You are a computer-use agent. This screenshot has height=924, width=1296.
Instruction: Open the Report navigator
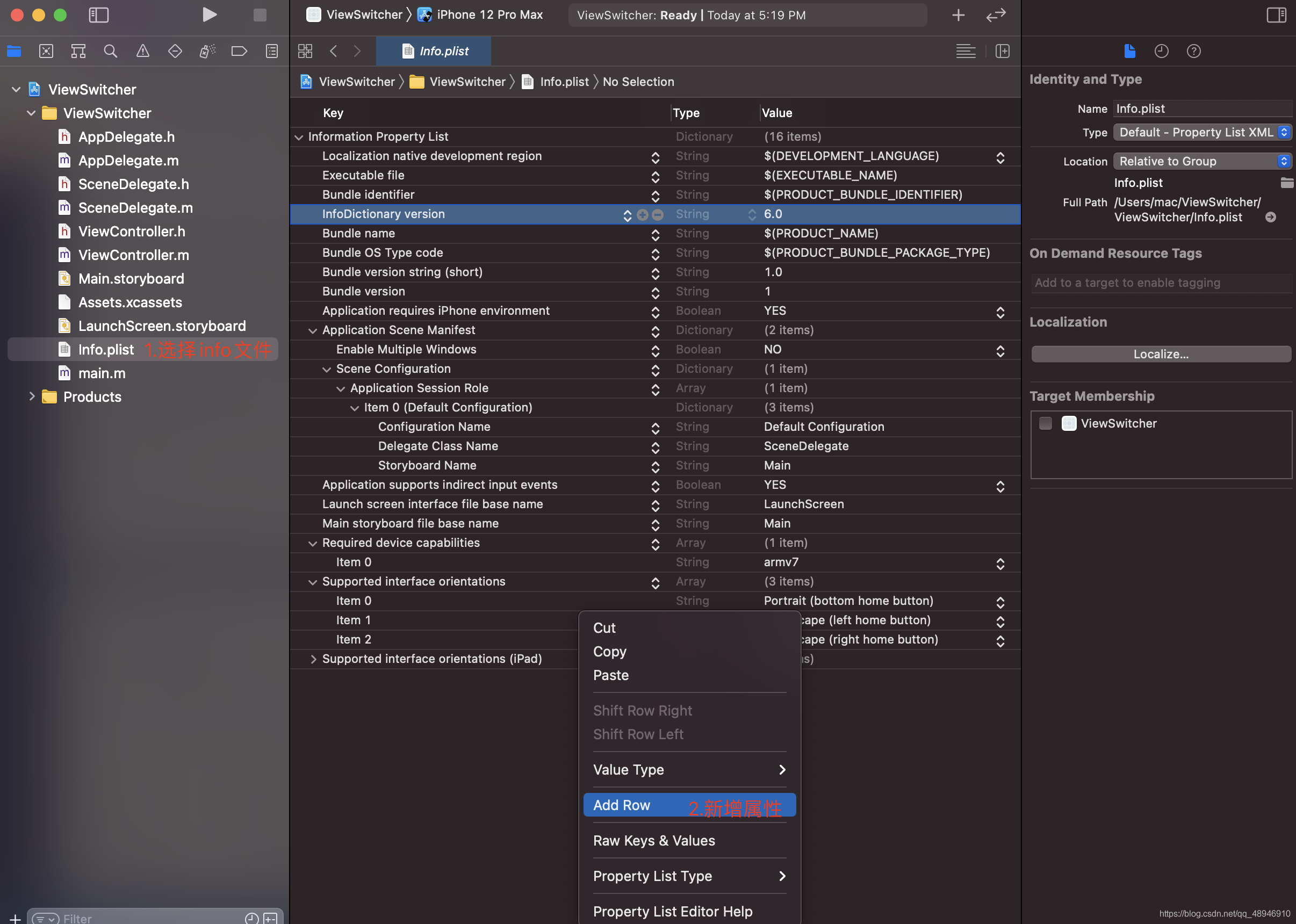(272, 51)
